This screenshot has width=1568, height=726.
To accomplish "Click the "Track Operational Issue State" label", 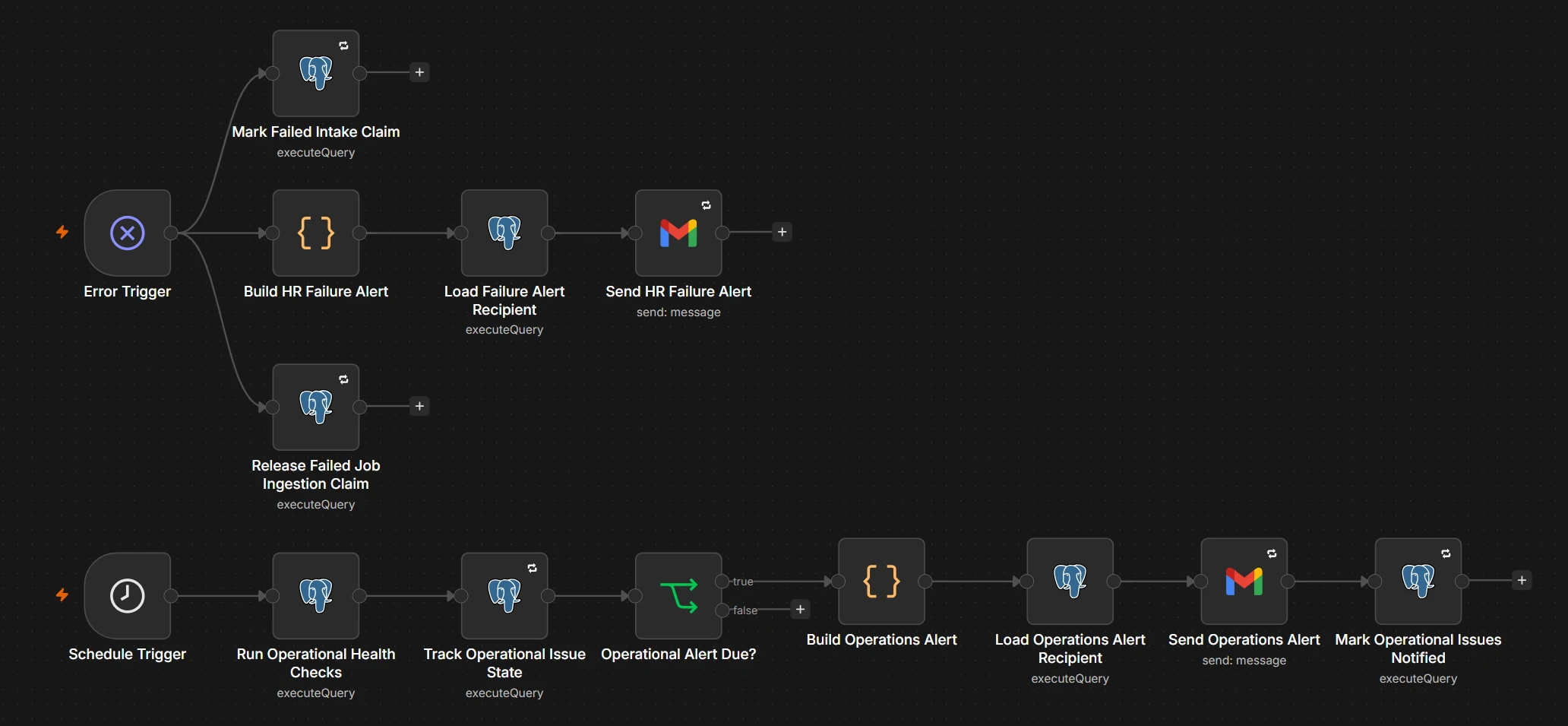I will 504,663.
